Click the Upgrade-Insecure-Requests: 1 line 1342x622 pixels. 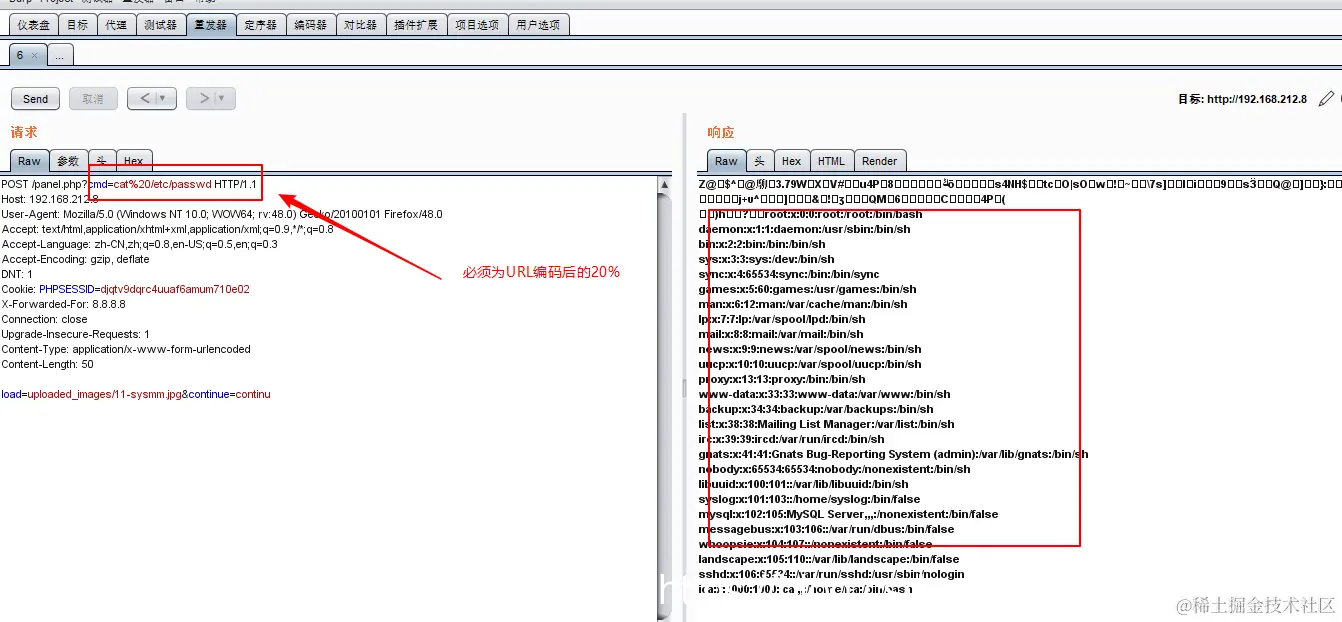pos(76,334)
